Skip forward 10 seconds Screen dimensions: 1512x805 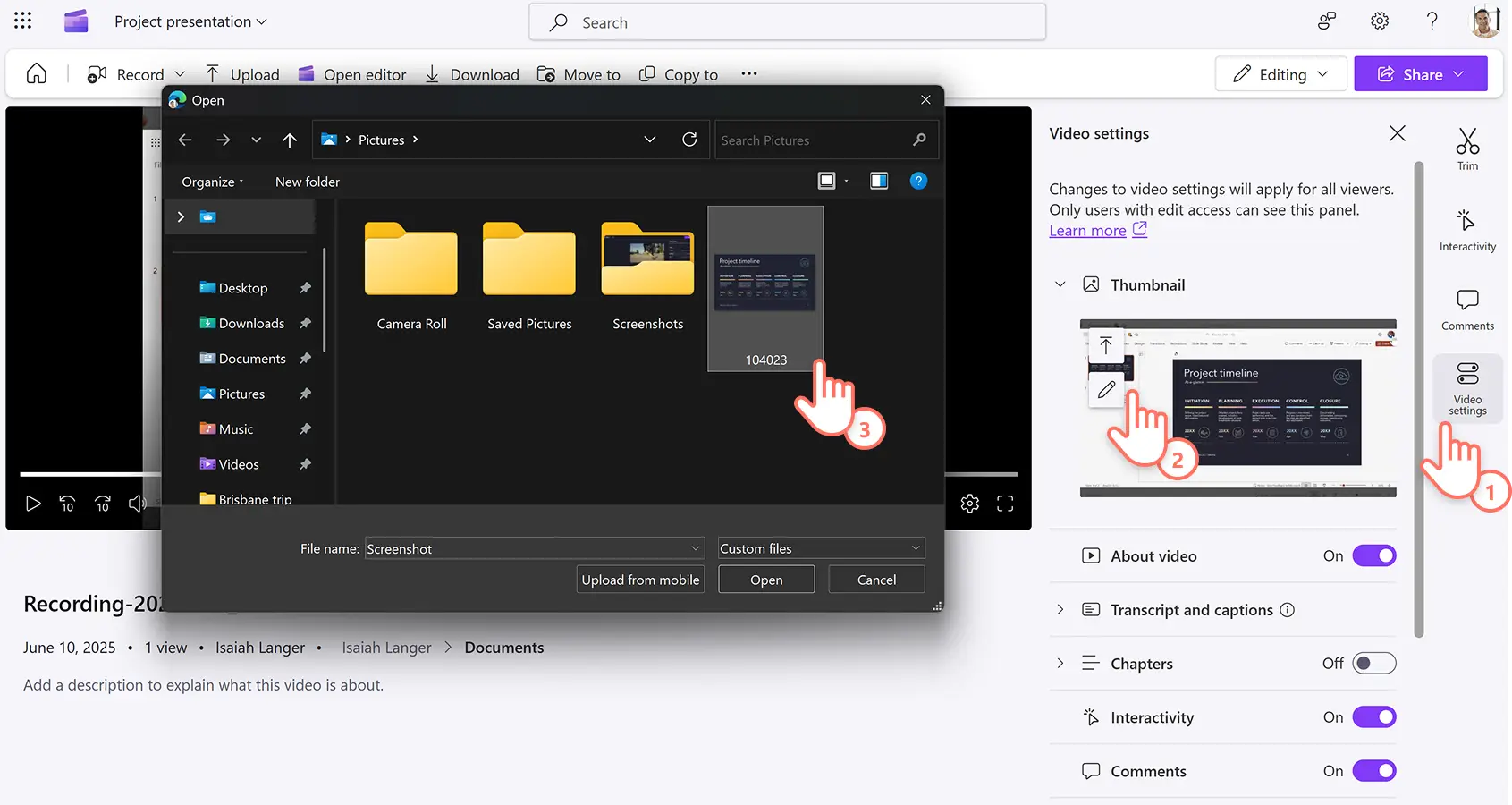(103, 504)
